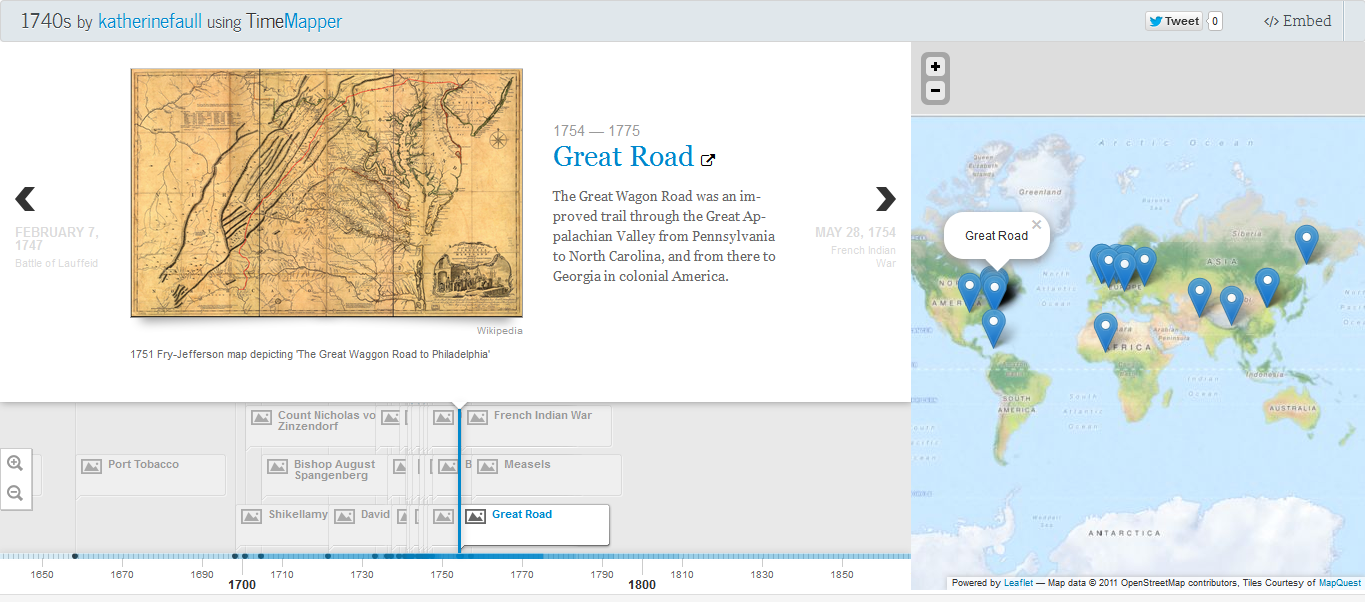Open the TimeMapper home link
Viewport: 1365px width, 602px height.
click(294, 21)
